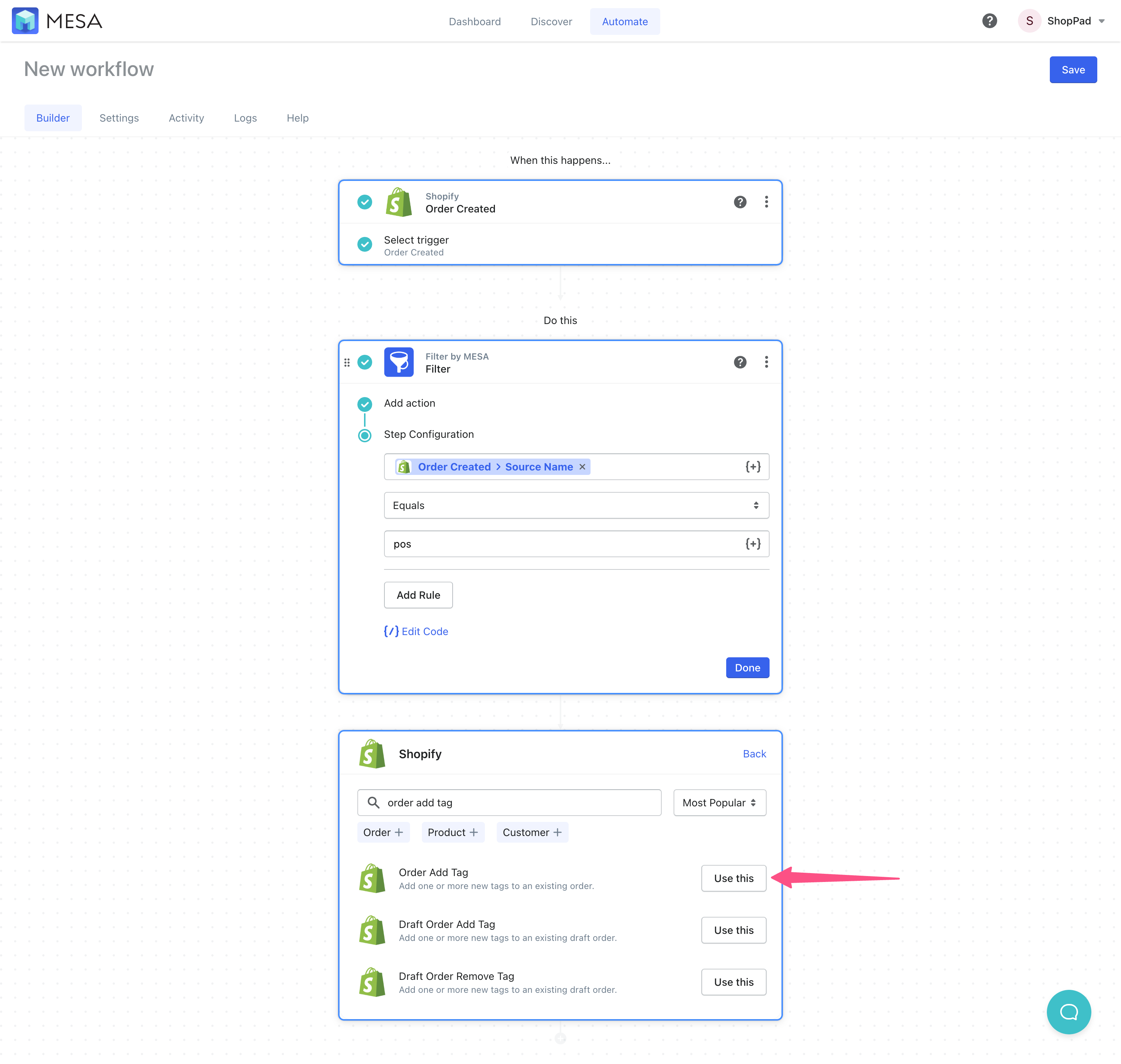The image size is (1121, 1064).
Task: Insert variable in the Source Name field
Action: coord(753,467)
